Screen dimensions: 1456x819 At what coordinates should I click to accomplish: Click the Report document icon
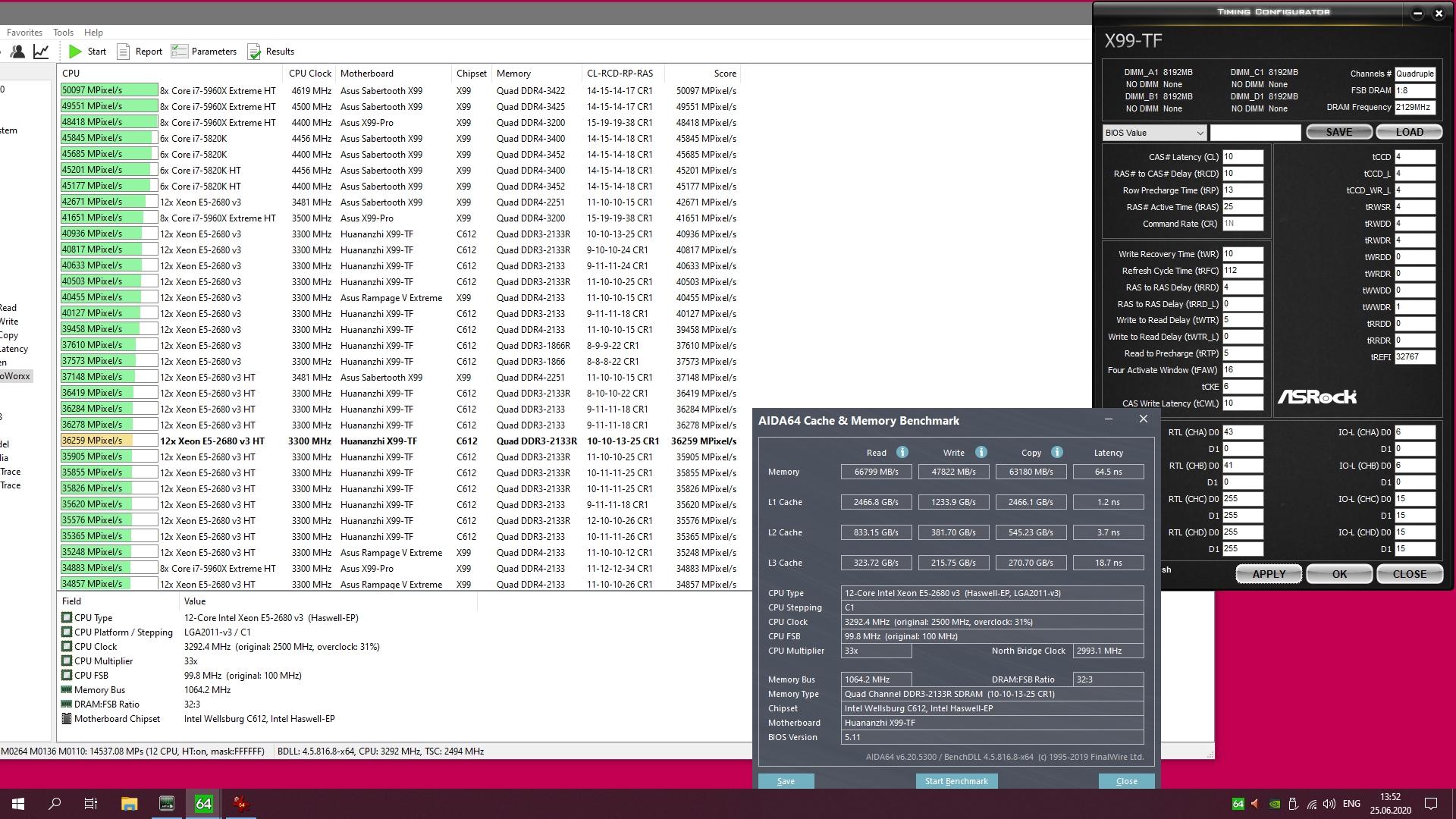[123, 52]
